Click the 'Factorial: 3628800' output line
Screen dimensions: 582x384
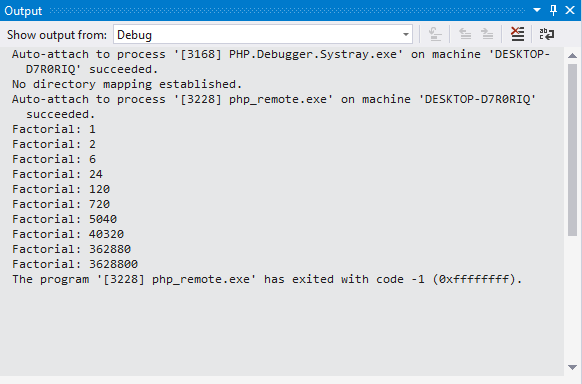click(75, 264)
